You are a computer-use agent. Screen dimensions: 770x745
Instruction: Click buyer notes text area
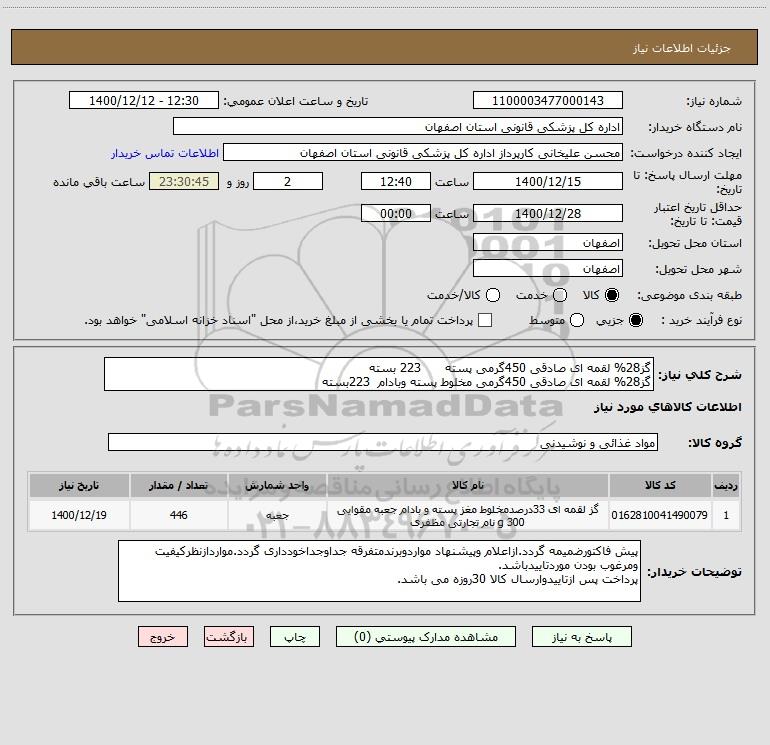[x=379, y=571]
